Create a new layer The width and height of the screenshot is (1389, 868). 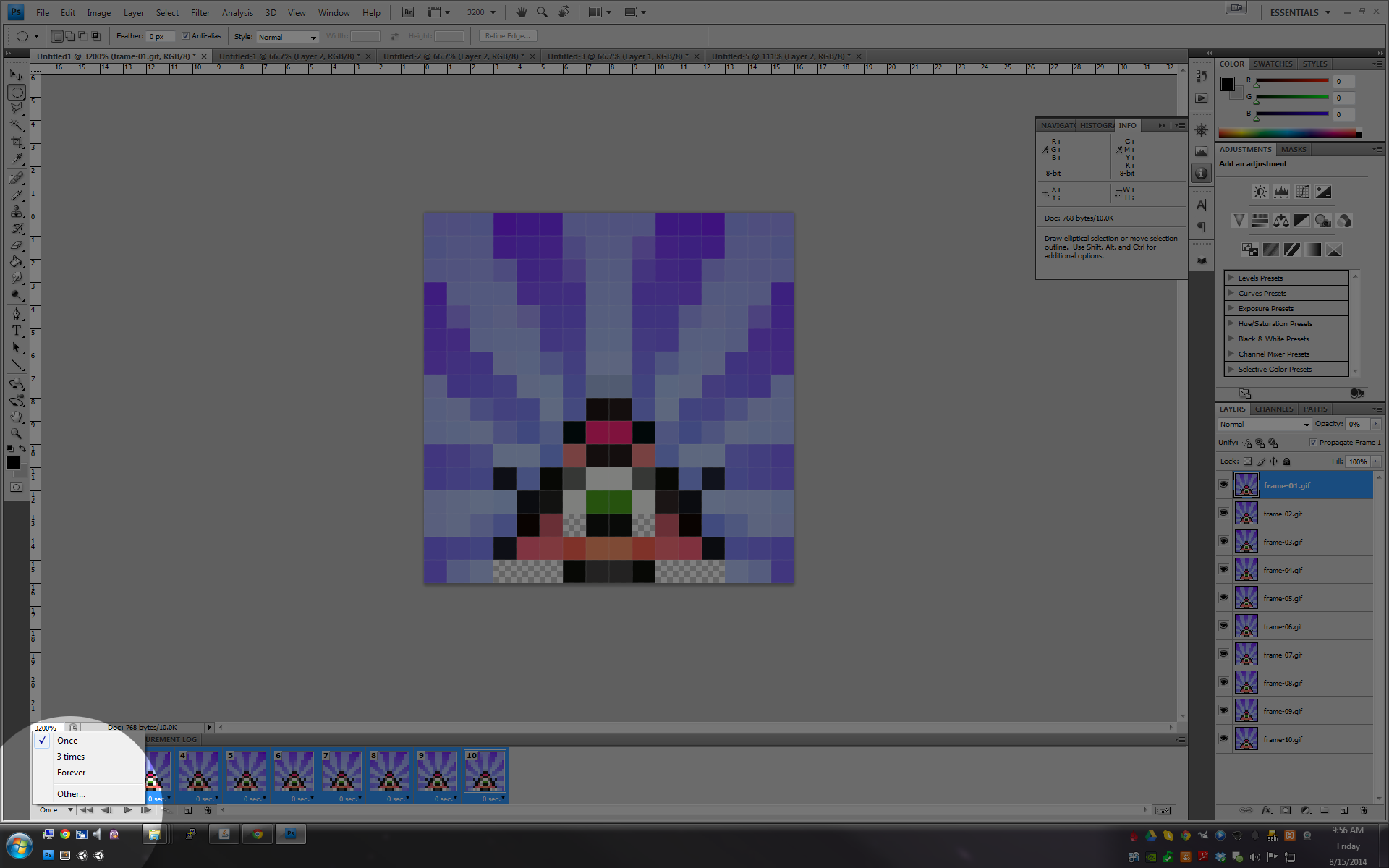coord(1344,810)
